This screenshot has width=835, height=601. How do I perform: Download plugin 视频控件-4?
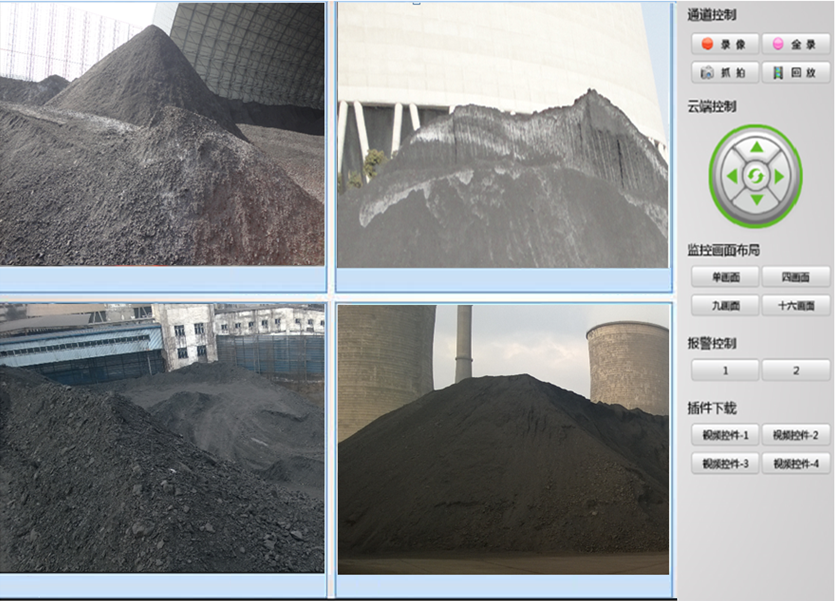click(x=796, y=464)
